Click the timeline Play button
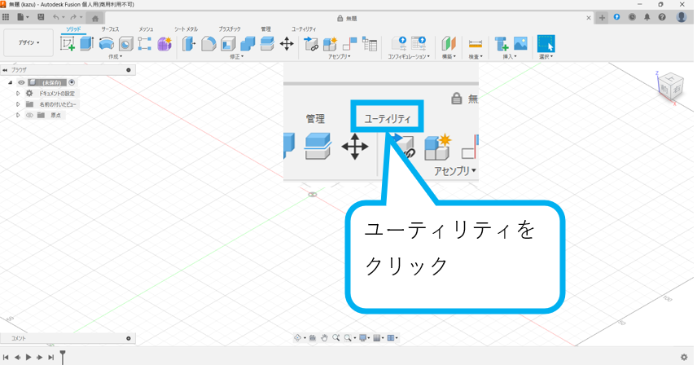This screenshot has width=698, height=365. pos(28,357)
